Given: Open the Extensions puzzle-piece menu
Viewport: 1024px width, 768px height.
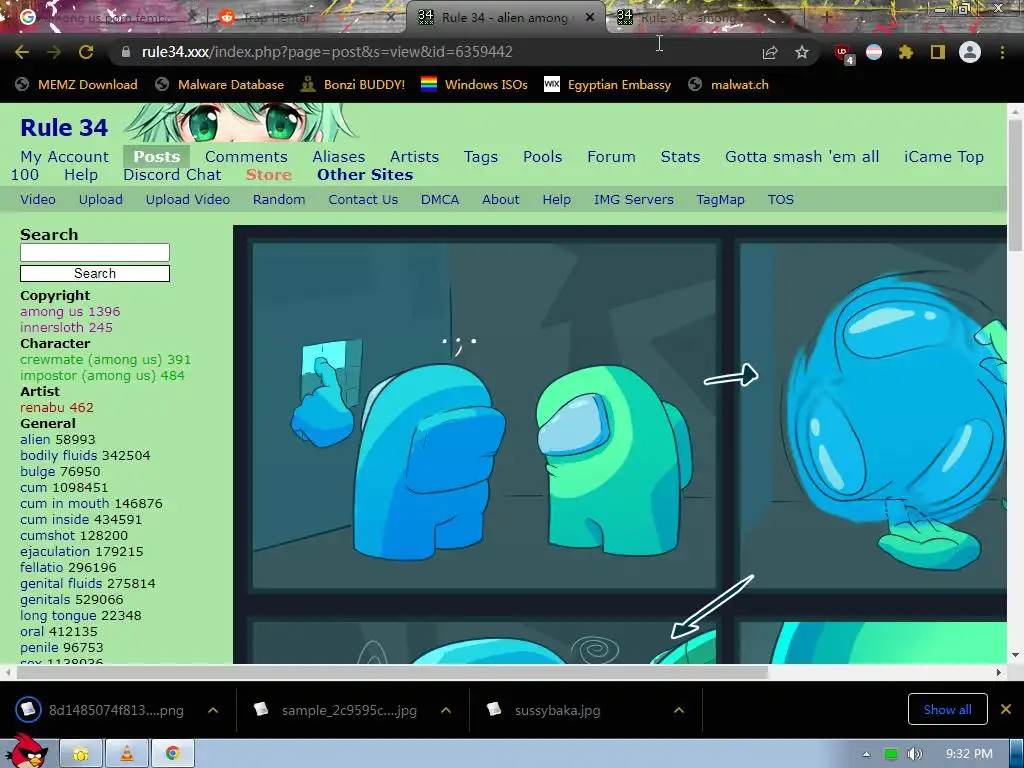Looking at the screenshot, I should [x=905, y=52].
